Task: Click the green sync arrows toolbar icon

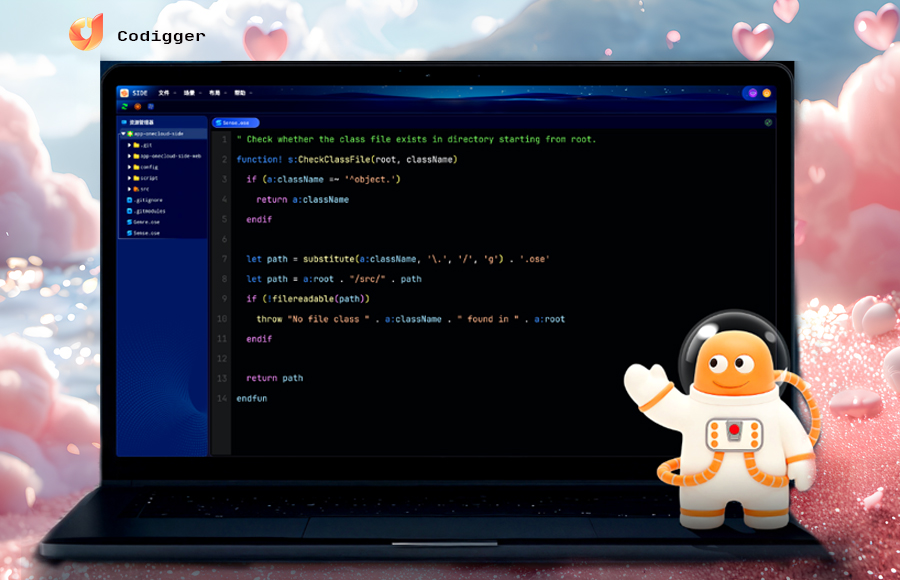Action: [x=125, y=106]
